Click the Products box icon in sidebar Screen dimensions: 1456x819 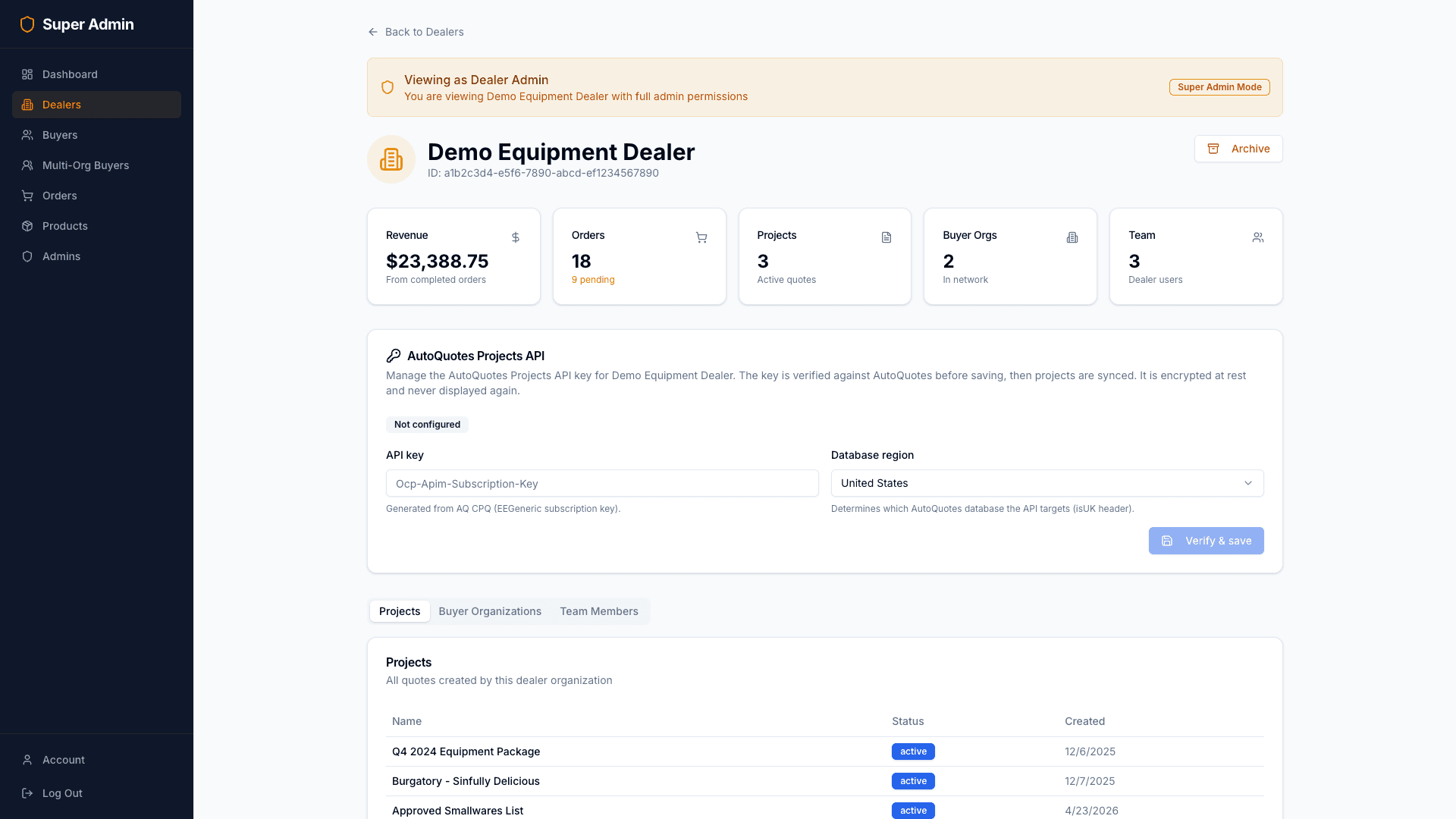(27, 226)
